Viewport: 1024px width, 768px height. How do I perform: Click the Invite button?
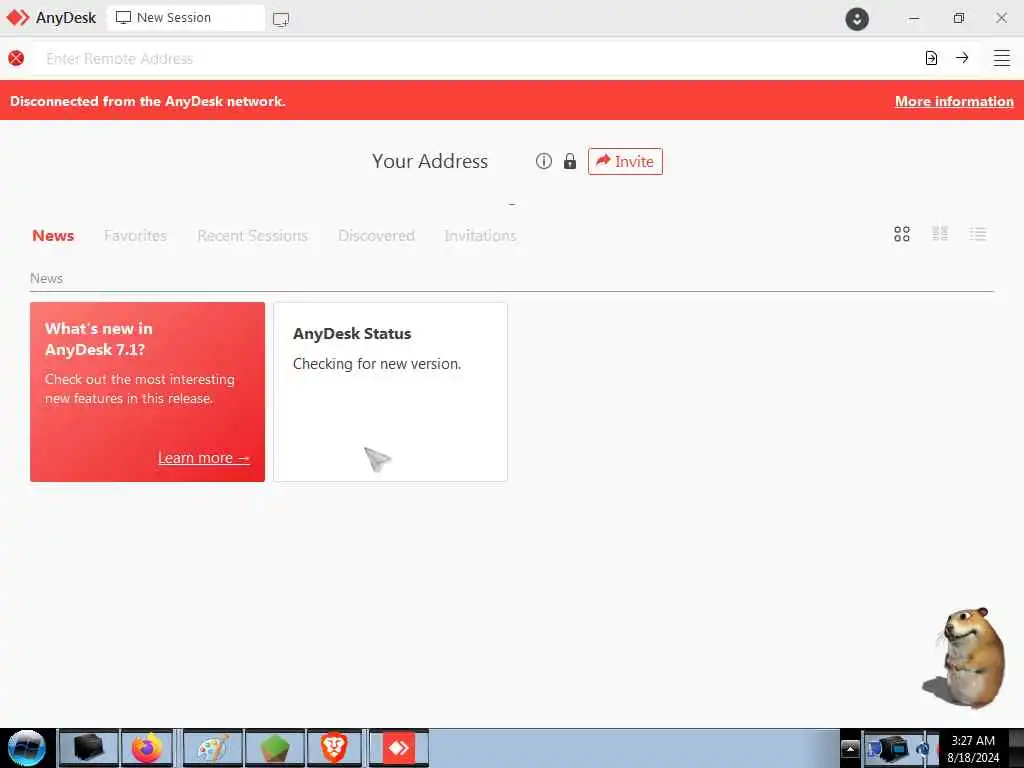pyautogui.click(x=625, y=161)
